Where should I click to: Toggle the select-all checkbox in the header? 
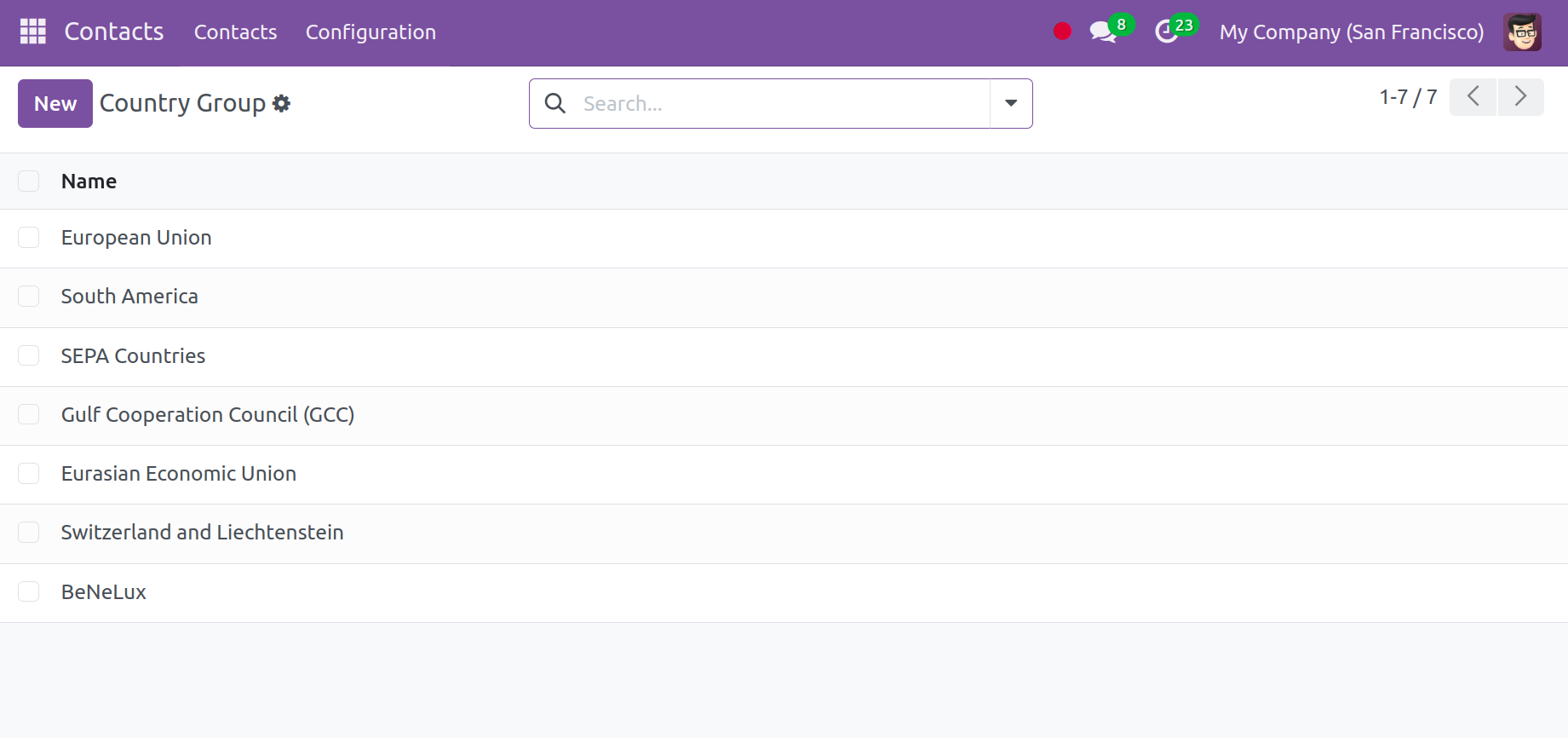pos(29,181)
